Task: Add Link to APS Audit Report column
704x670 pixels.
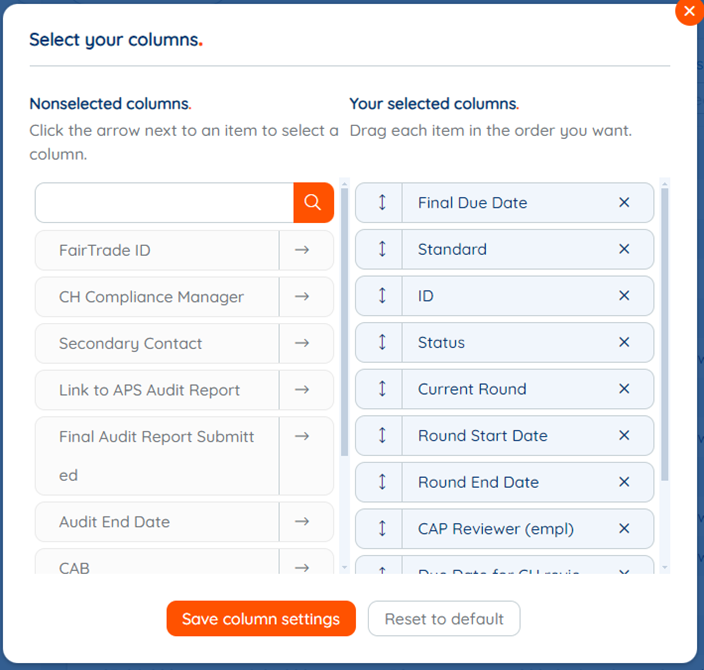Action: [x=302, y=390]
